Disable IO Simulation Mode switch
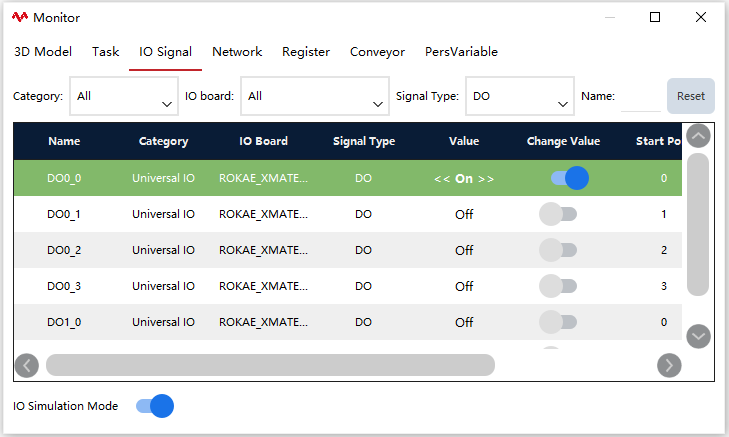The image size is (729, 437). [155, 406]
